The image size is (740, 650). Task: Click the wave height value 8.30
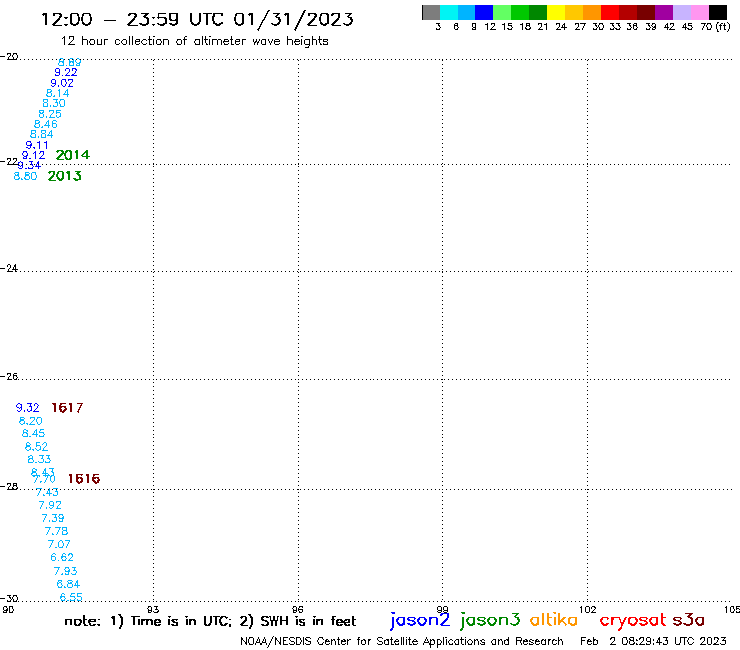pyautogui.click(x=54, y=103)
